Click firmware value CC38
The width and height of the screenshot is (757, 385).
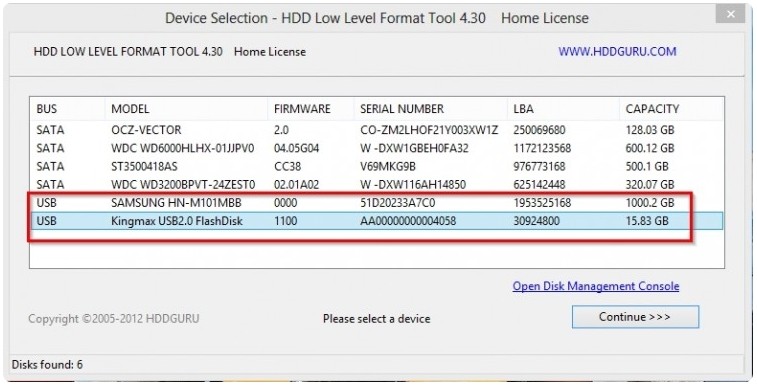tap(287, 167)
